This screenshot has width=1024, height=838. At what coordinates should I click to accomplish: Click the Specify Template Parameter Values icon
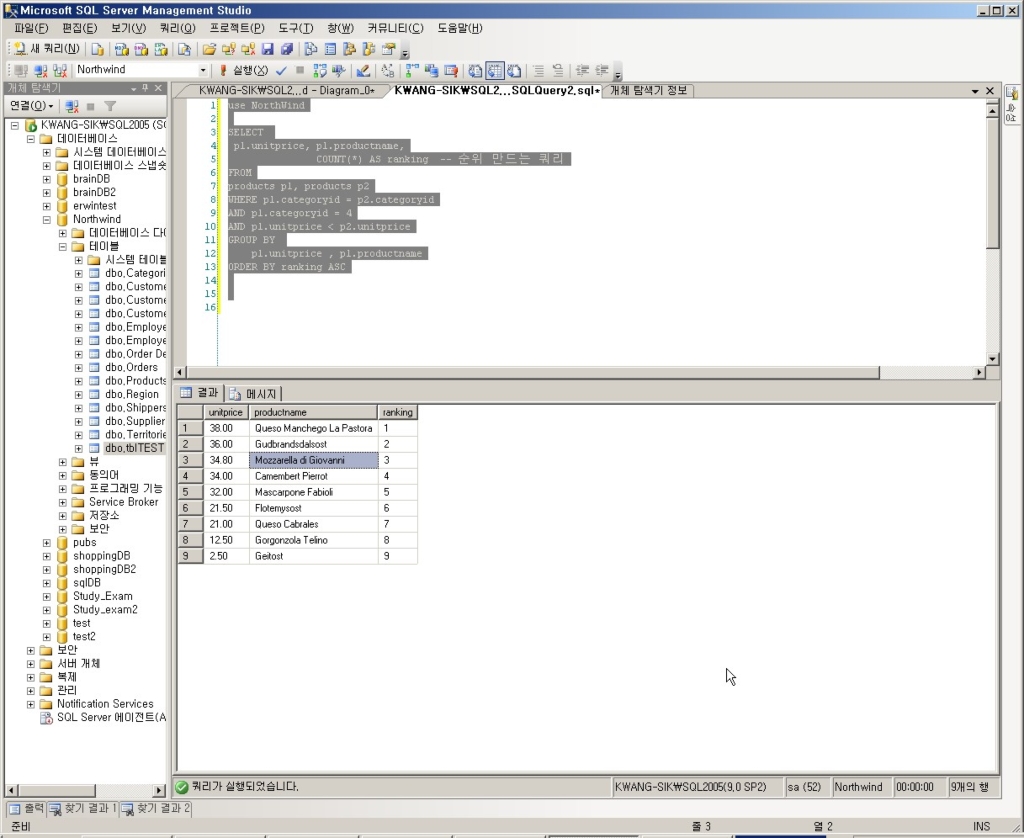388,70
